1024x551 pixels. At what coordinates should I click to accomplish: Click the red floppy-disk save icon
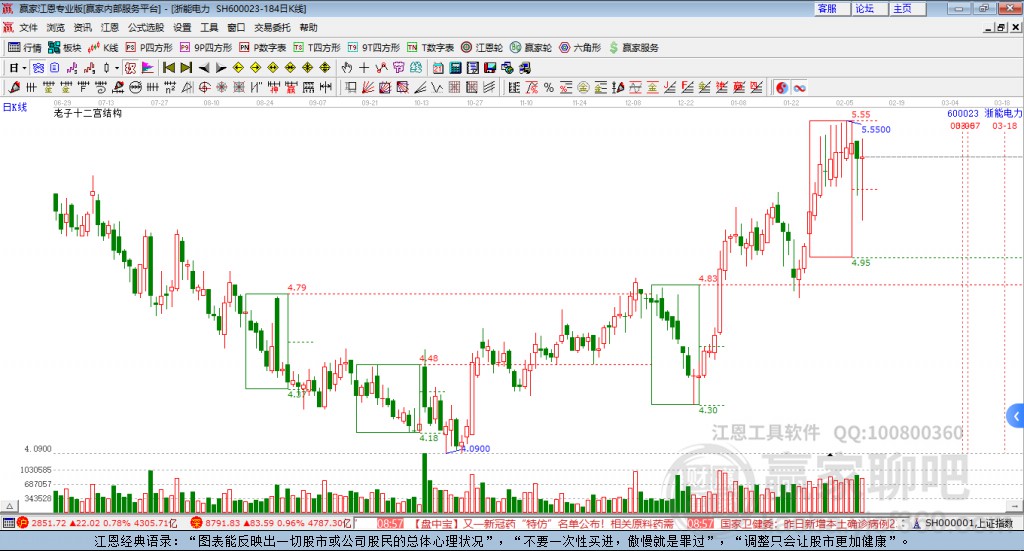tap(490, 68)
